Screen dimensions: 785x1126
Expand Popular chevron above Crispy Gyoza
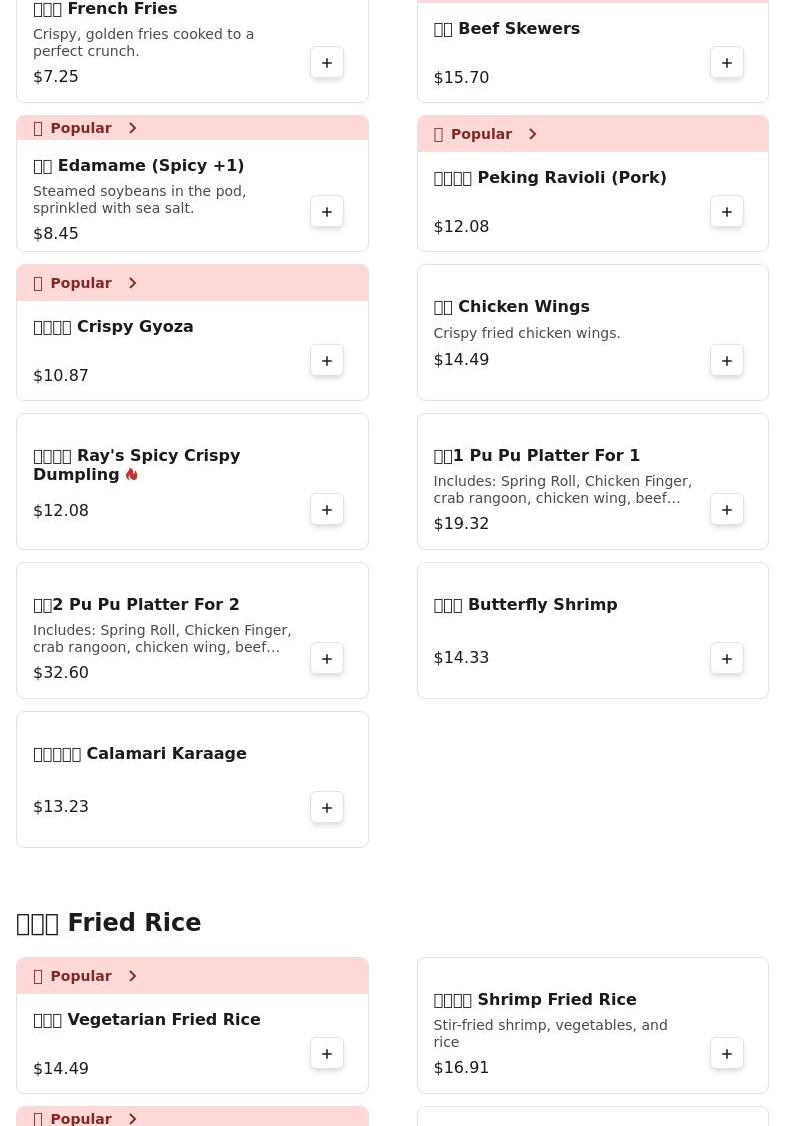132,283
